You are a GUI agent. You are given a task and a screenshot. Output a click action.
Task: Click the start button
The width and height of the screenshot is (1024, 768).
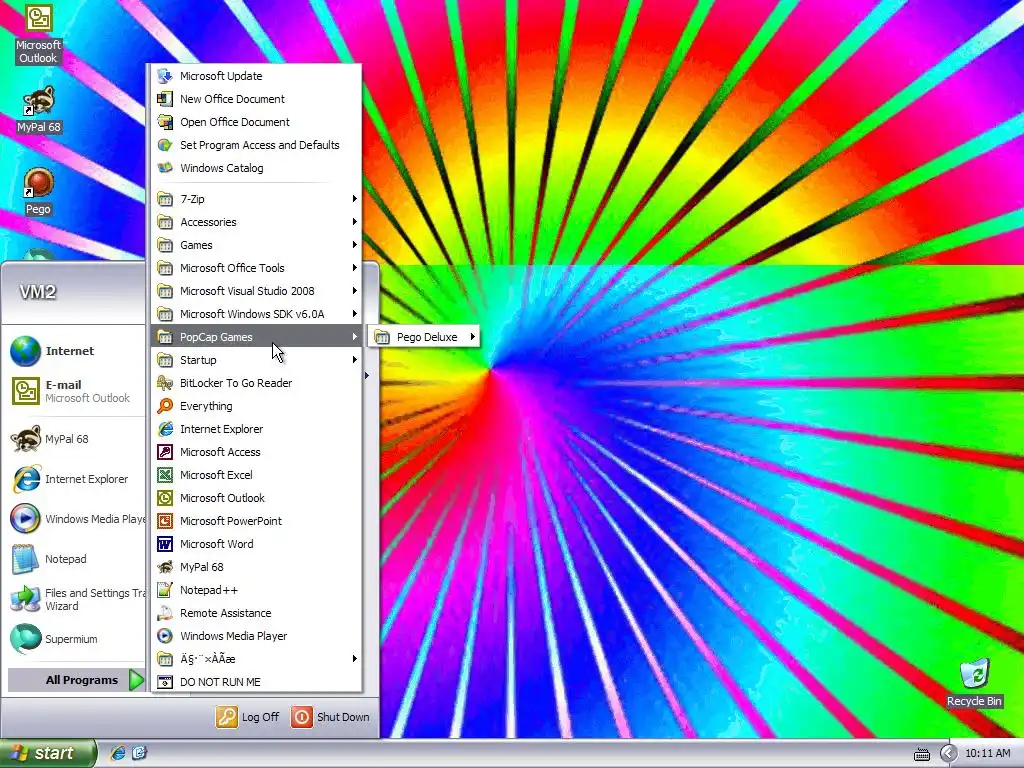coord(48,753)
